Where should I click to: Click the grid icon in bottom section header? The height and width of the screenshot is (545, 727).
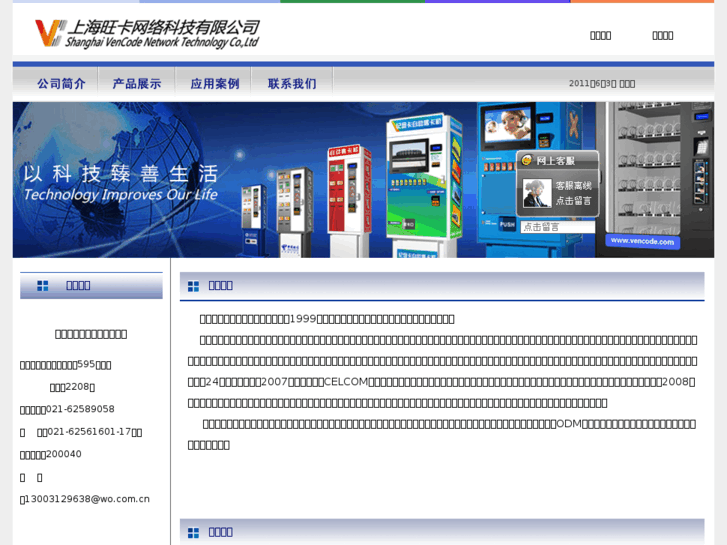(x=193, y=533)
